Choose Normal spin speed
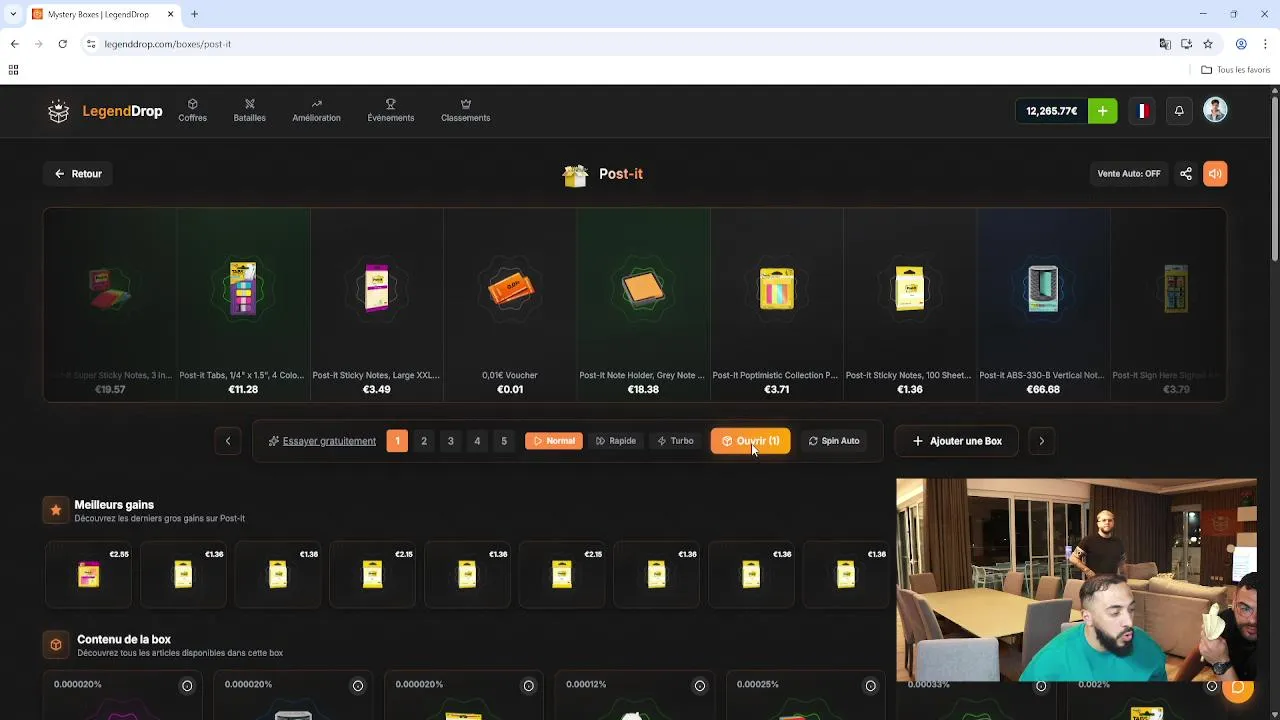Image resolution: width=1280 pixels, height=720 pixels. tap(554, 441)
